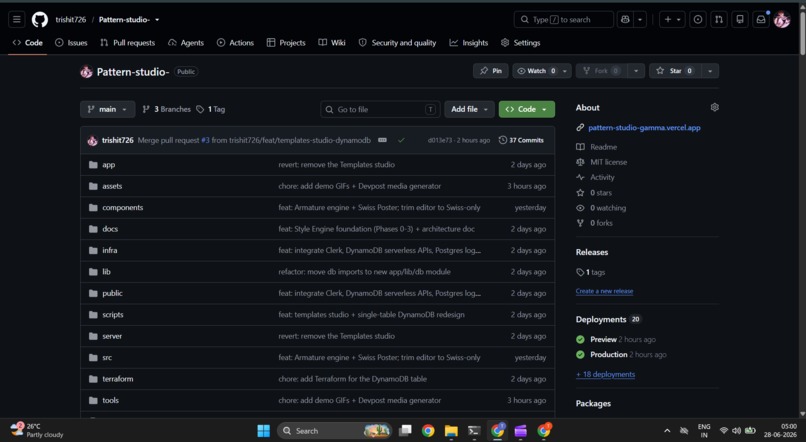806x442 pixels.
Task: Open the issues icon in top header
Action: point(698,20)
